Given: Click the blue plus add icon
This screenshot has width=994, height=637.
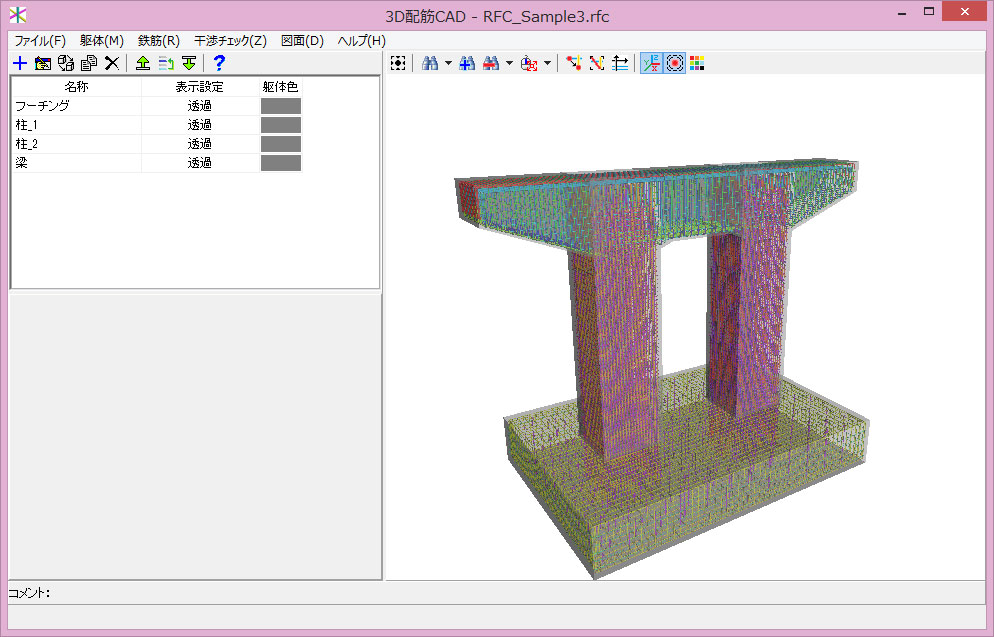Looking at the screenshot, I should click(19, 63).
